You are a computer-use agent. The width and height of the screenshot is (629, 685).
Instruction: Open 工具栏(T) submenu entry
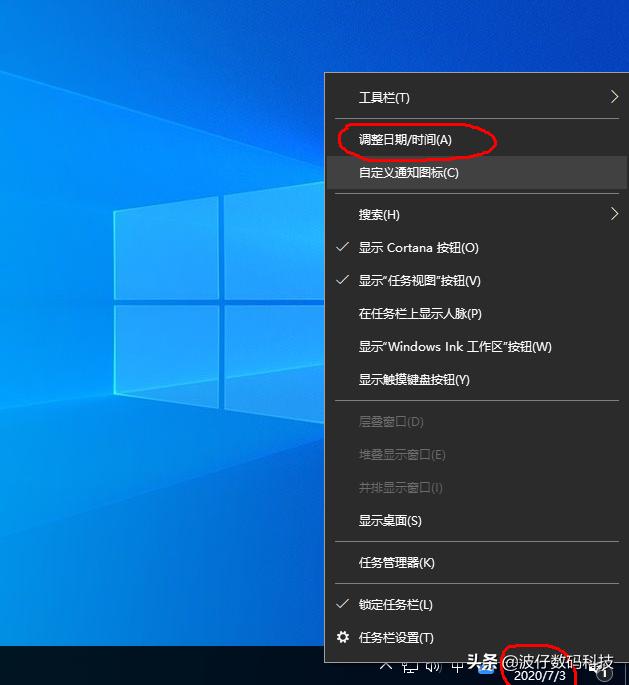point(476,97)
